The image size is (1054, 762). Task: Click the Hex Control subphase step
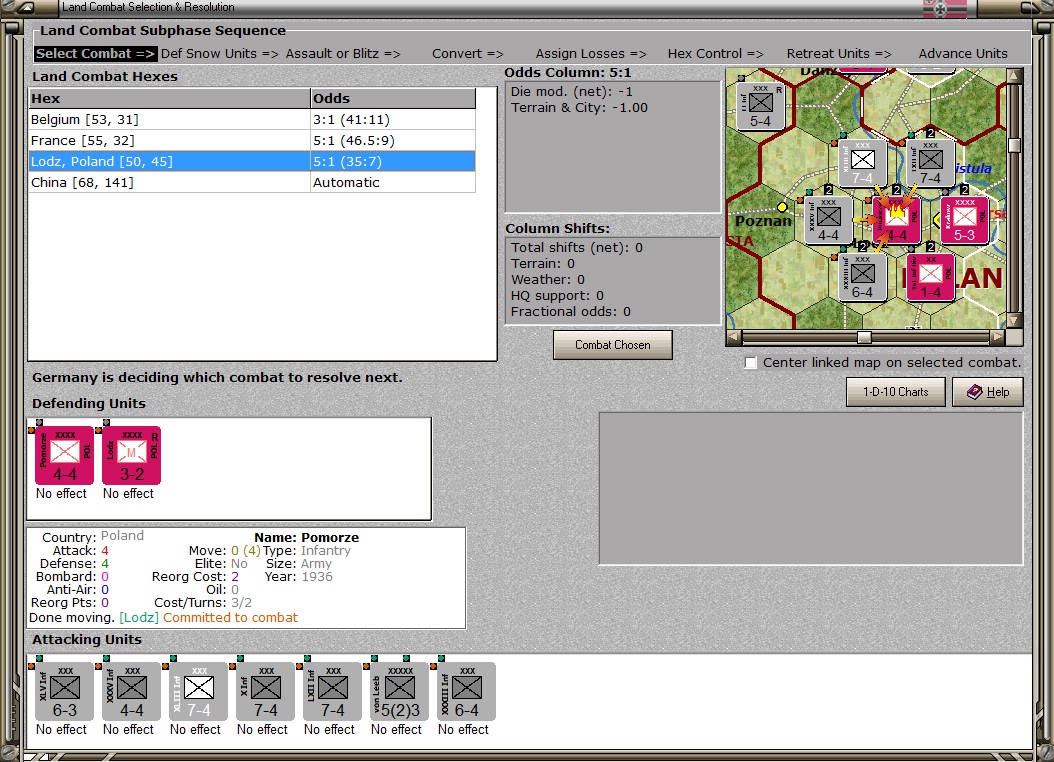(715, 54)
